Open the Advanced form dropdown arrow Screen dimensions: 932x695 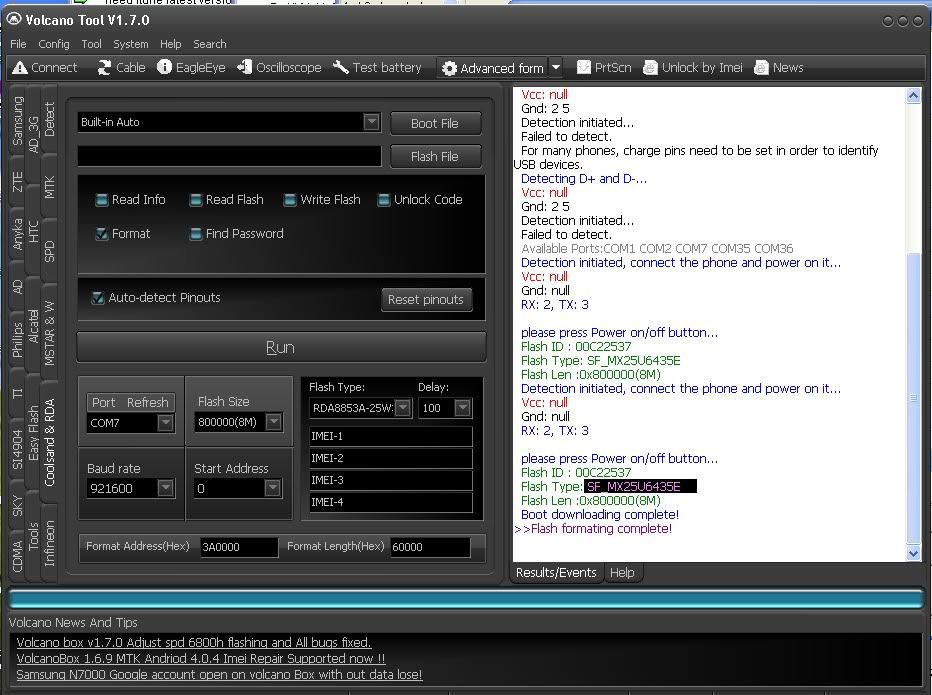pos(556,68)
